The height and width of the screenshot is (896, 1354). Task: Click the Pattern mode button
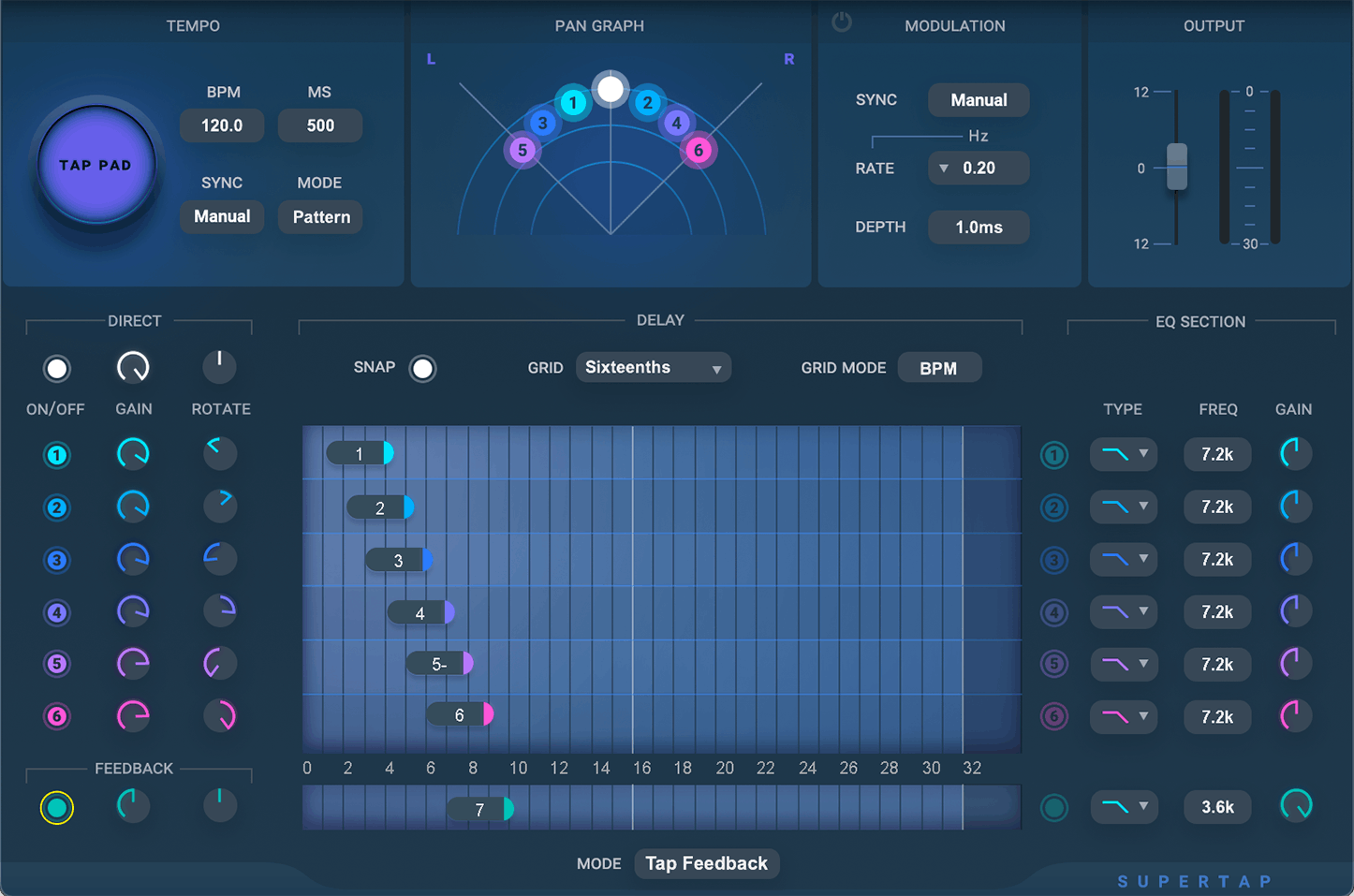coord(320,216)
